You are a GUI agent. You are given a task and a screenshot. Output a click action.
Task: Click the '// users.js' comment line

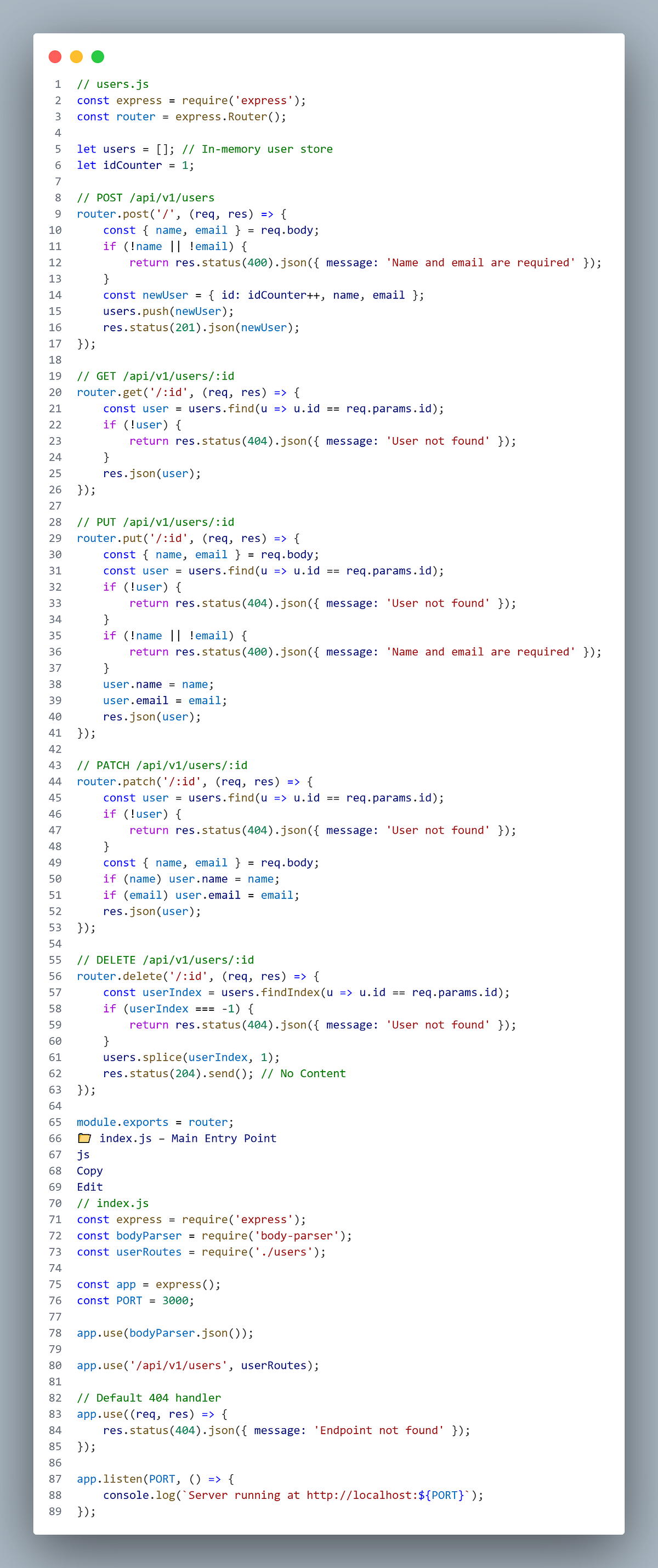pyautogui.click(x=112, y=84)
